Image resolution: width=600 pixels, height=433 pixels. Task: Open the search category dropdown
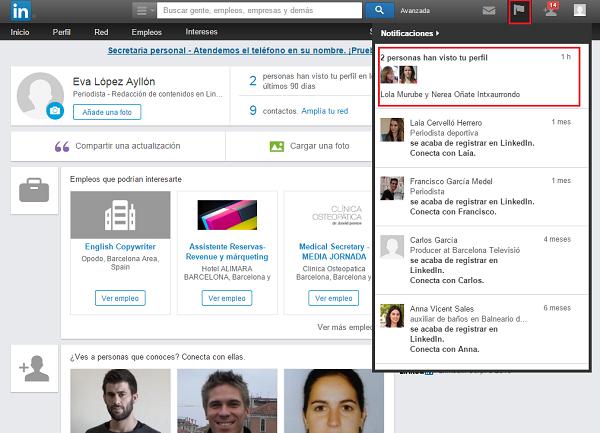pos(144,11)
